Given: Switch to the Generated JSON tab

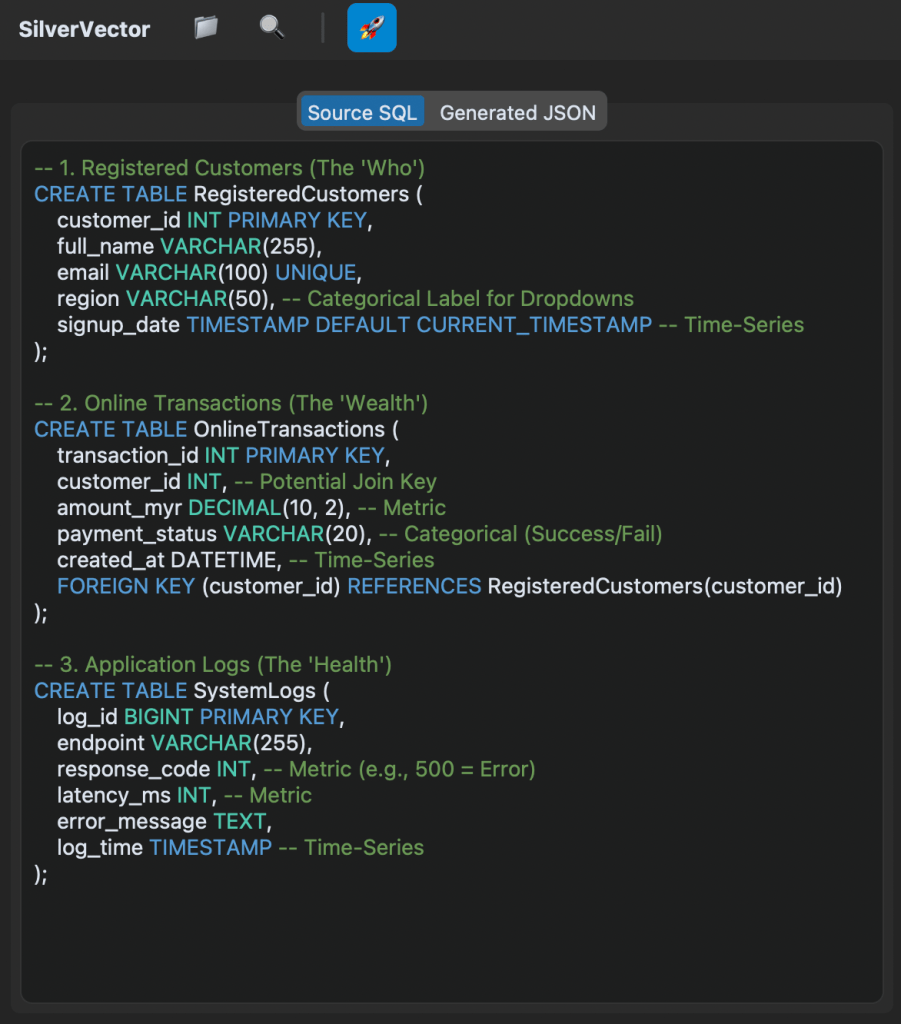Looking at the screenshot, I should [x=517, y=113].
